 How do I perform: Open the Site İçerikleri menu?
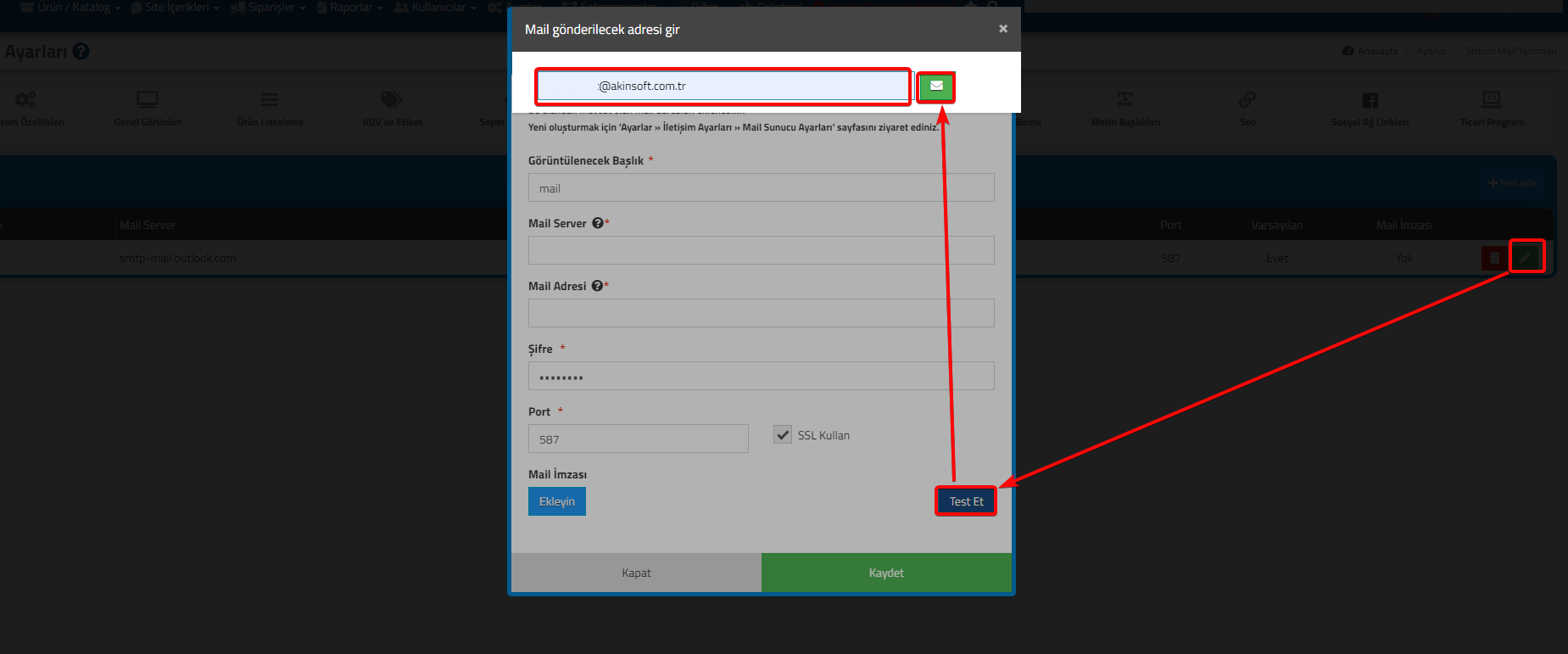tap(176, 8)
